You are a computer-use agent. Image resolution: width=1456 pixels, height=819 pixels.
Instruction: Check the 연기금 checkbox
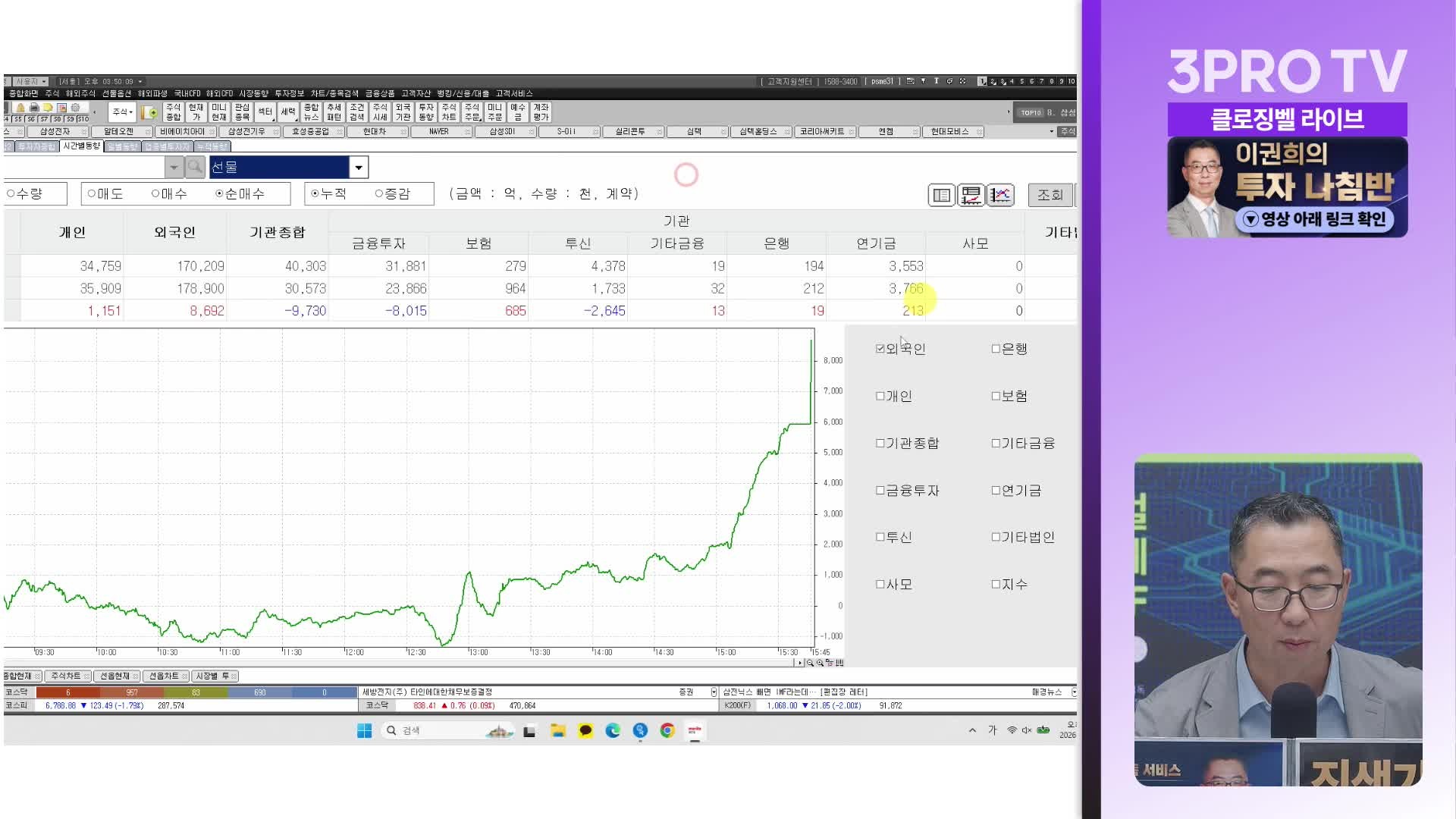click(996, 491)
